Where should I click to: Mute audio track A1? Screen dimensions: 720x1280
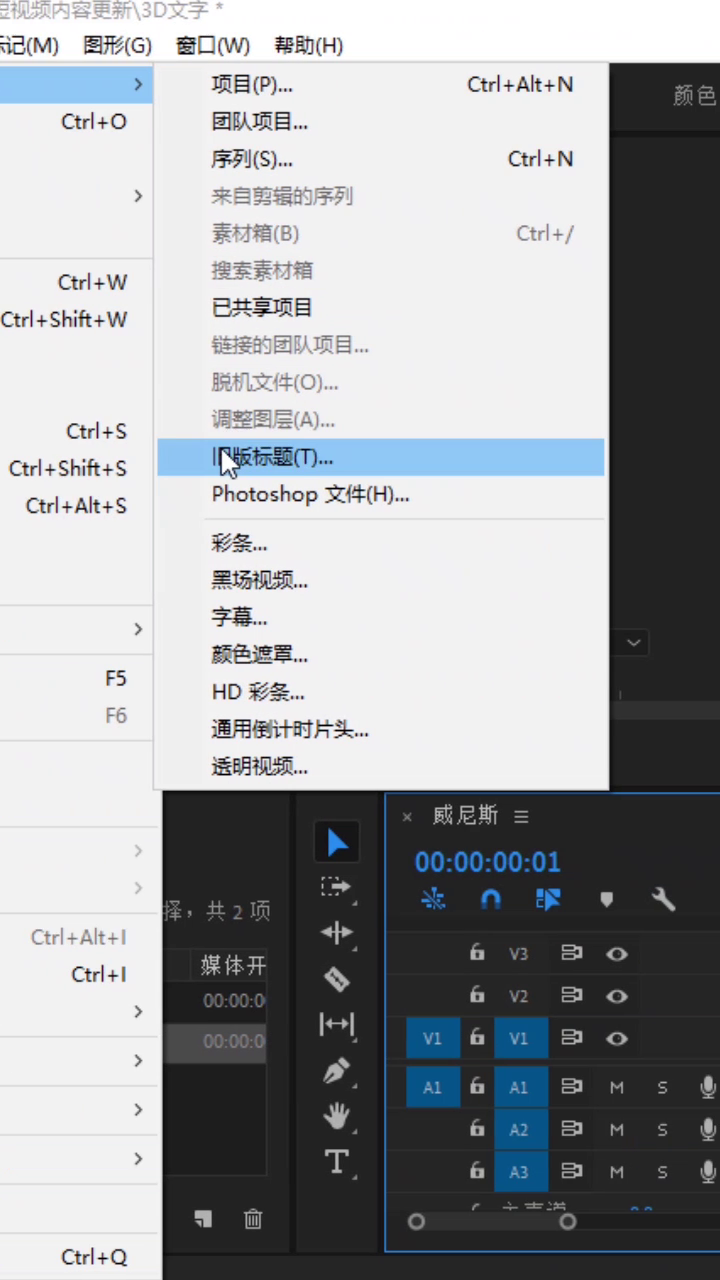617,1087
